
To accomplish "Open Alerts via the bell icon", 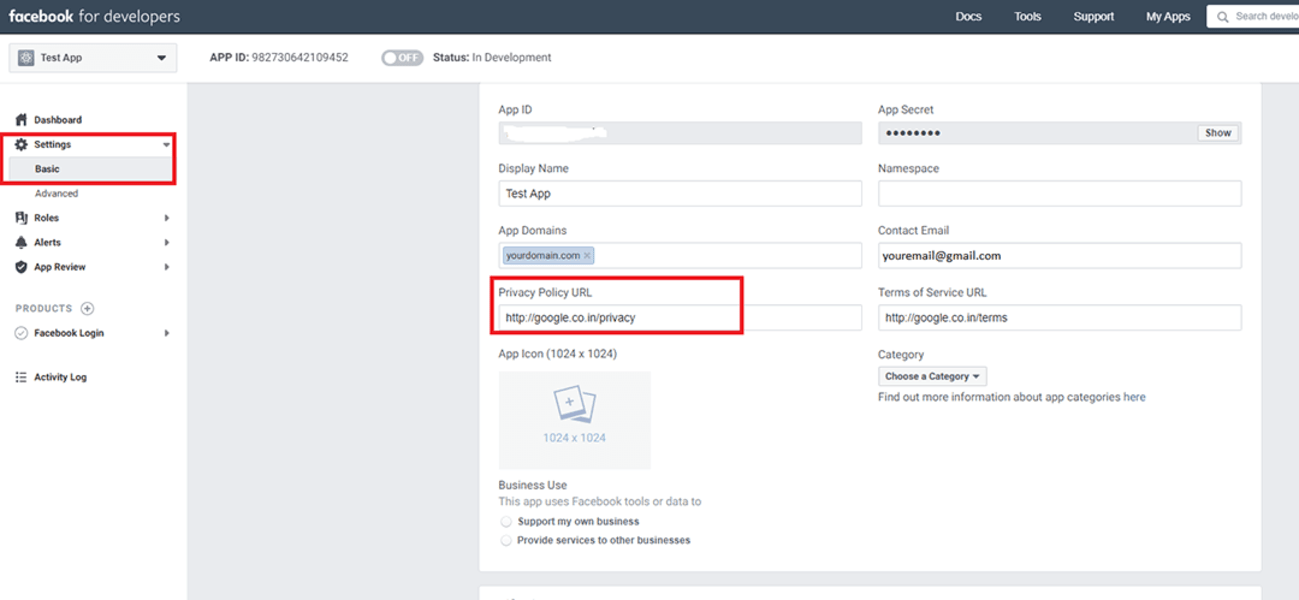I will coord(22,242).
